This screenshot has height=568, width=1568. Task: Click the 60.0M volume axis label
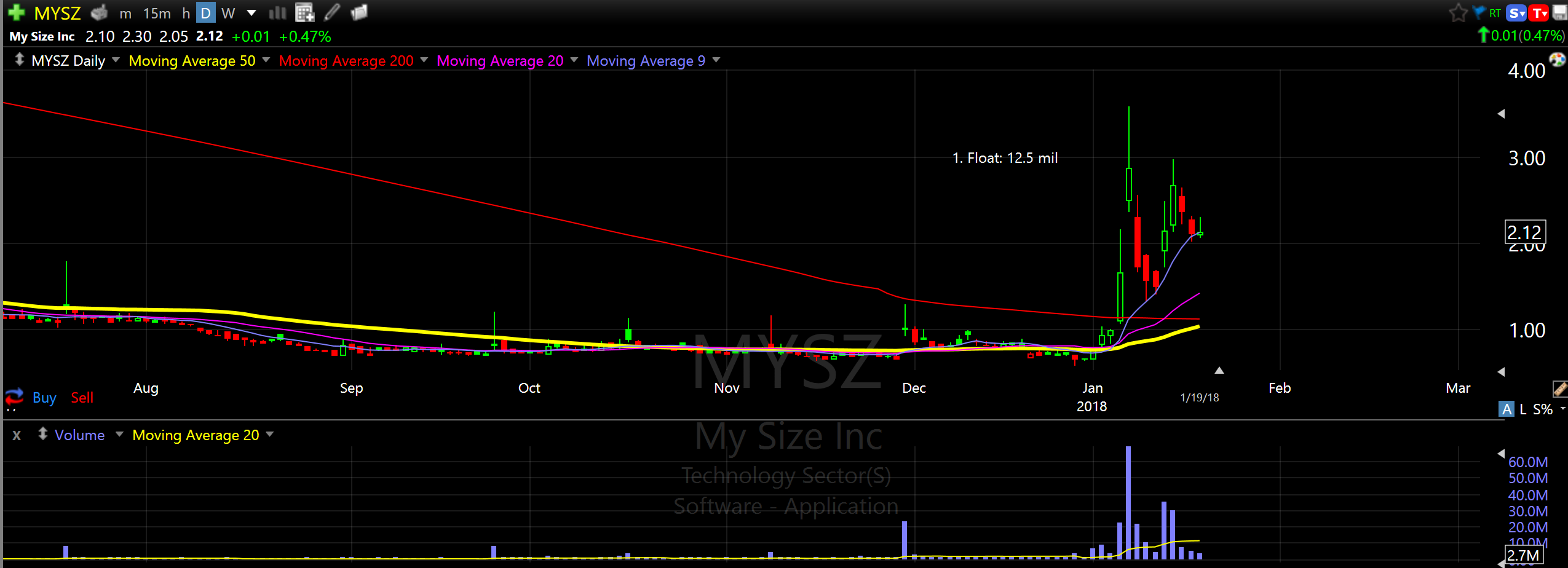(x=1528, y=462)
